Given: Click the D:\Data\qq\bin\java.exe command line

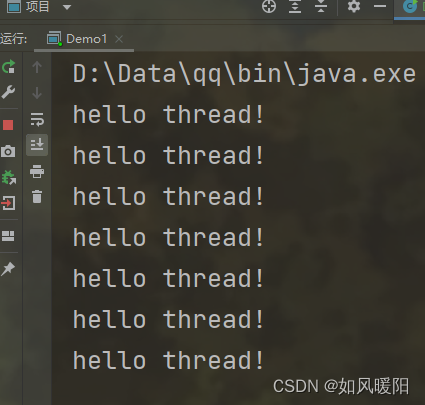Looking at the screenshot, I should [244, 74].
